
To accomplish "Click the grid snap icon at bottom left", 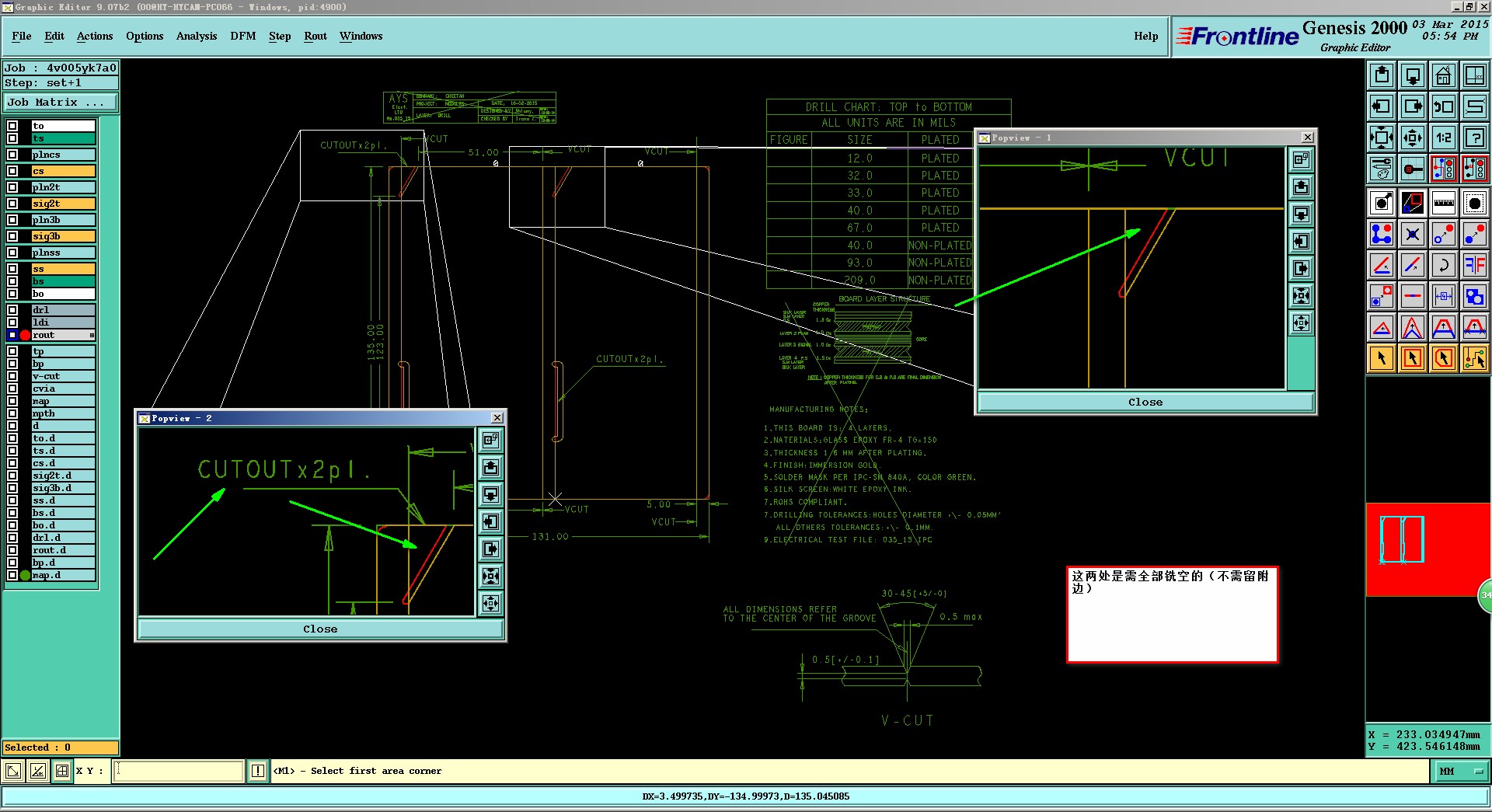I will point(62,771).
